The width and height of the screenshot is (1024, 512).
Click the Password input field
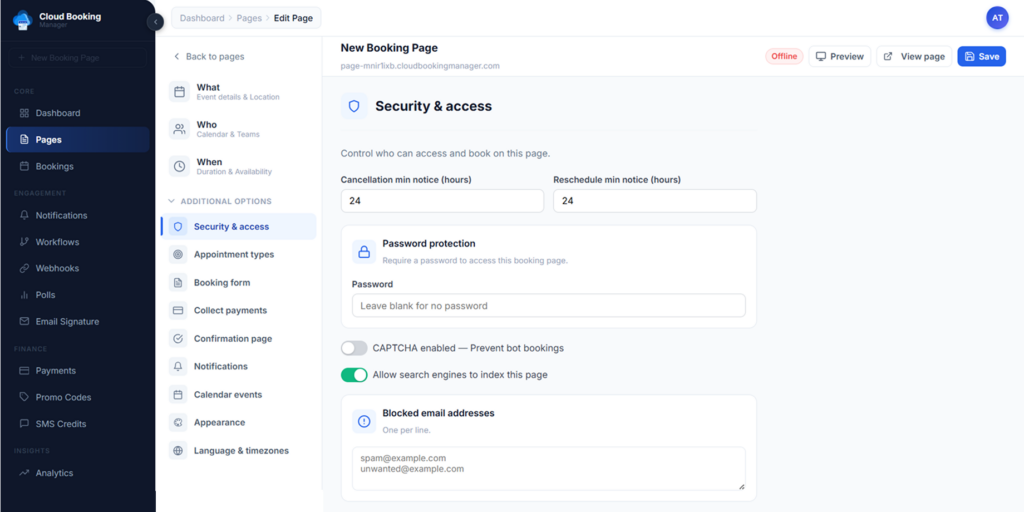pyautogui.click(x=548, y=306)
